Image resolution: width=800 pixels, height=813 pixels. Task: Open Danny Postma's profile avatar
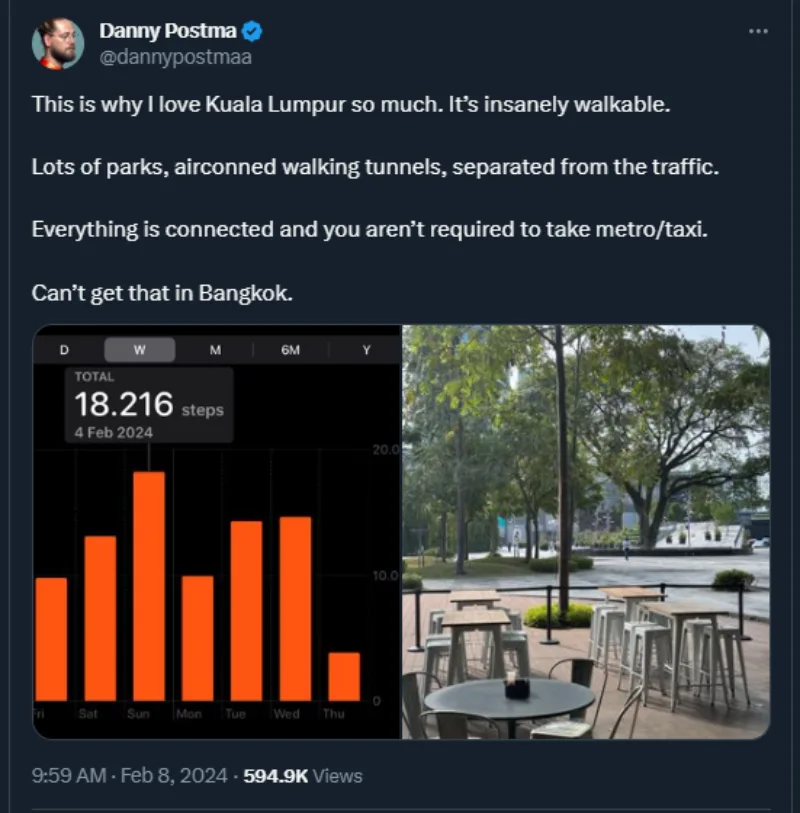pyautogui.click(x=58, y=44)
